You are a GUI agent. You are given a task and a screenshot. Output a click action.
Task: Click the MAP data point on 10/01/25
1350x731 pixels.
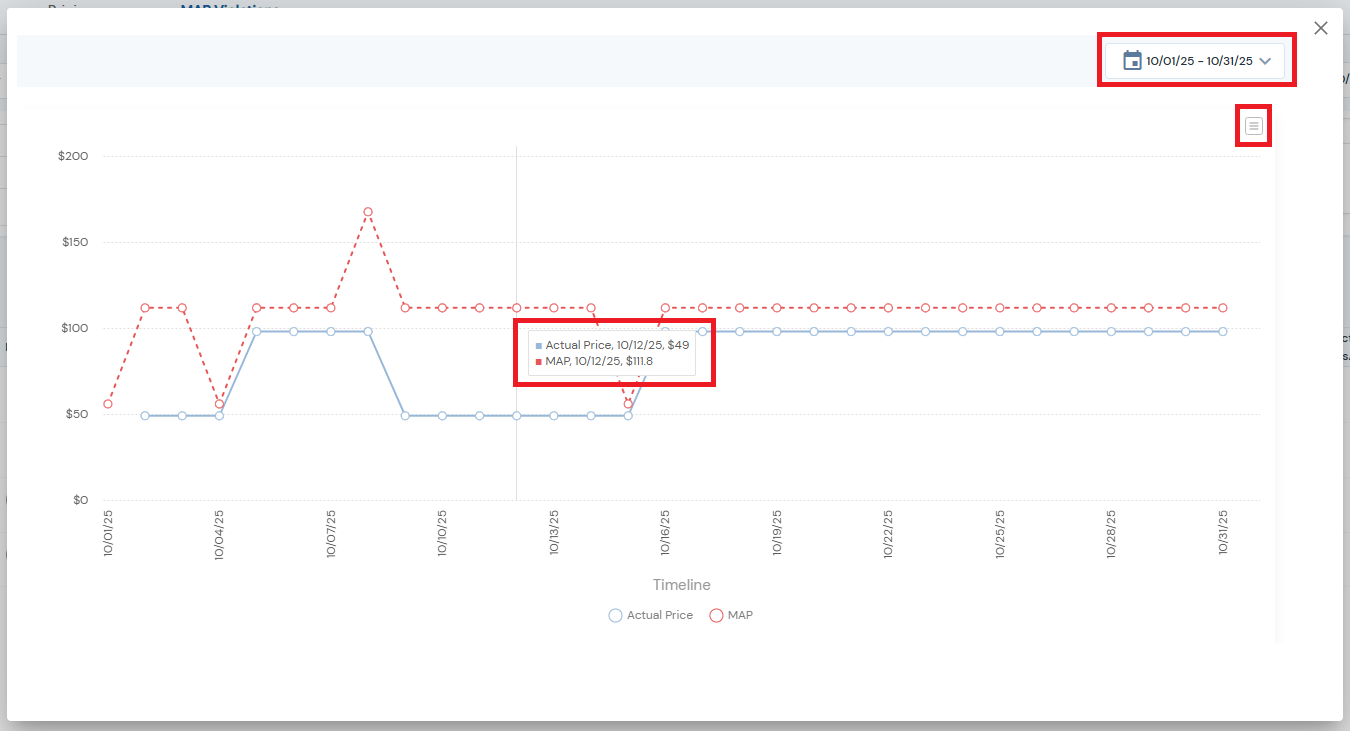108,404
